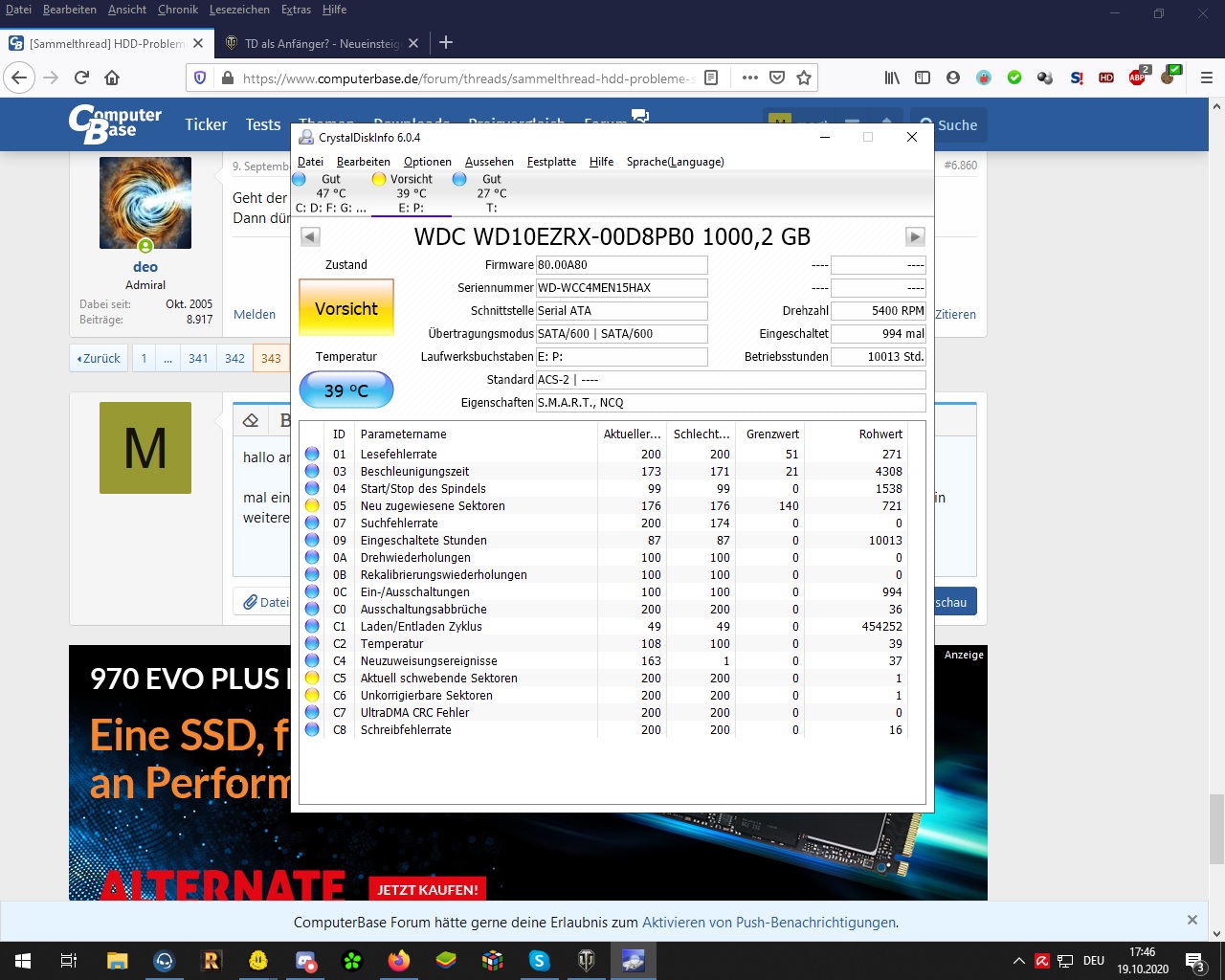Click the 39 °C temperature button

(x=346, y=390)
